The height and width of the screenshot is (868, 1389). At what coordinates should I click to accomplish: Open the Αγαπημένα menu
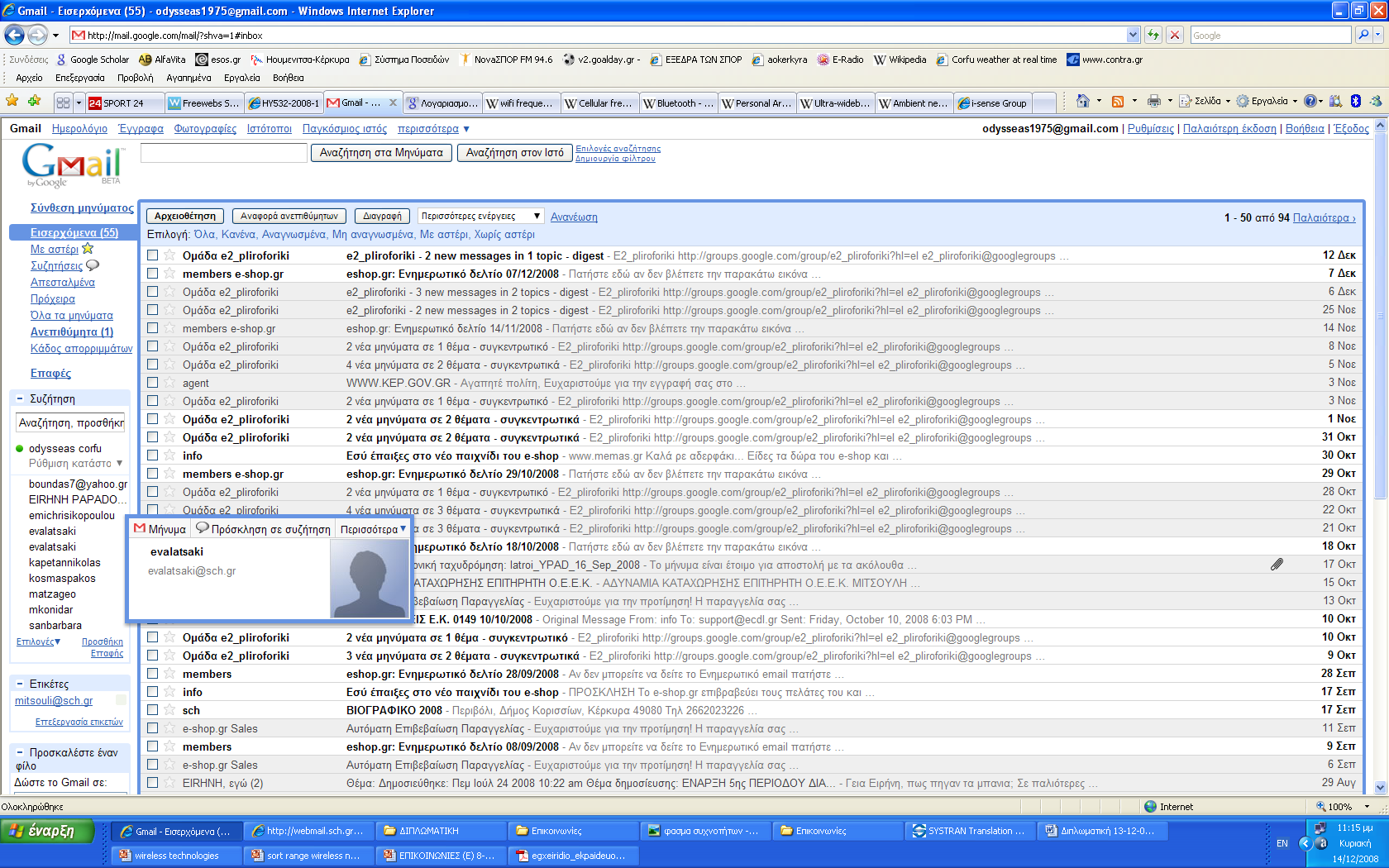189,78
